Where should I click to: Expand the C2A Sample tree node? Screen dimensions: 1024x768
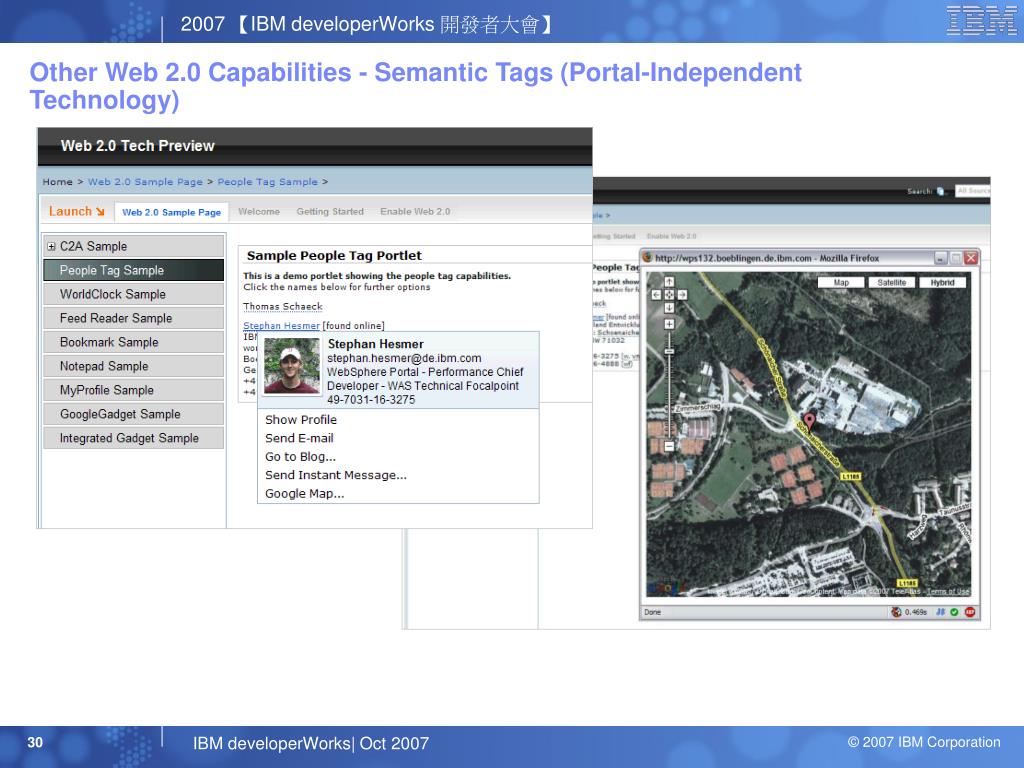click(51, 246)
